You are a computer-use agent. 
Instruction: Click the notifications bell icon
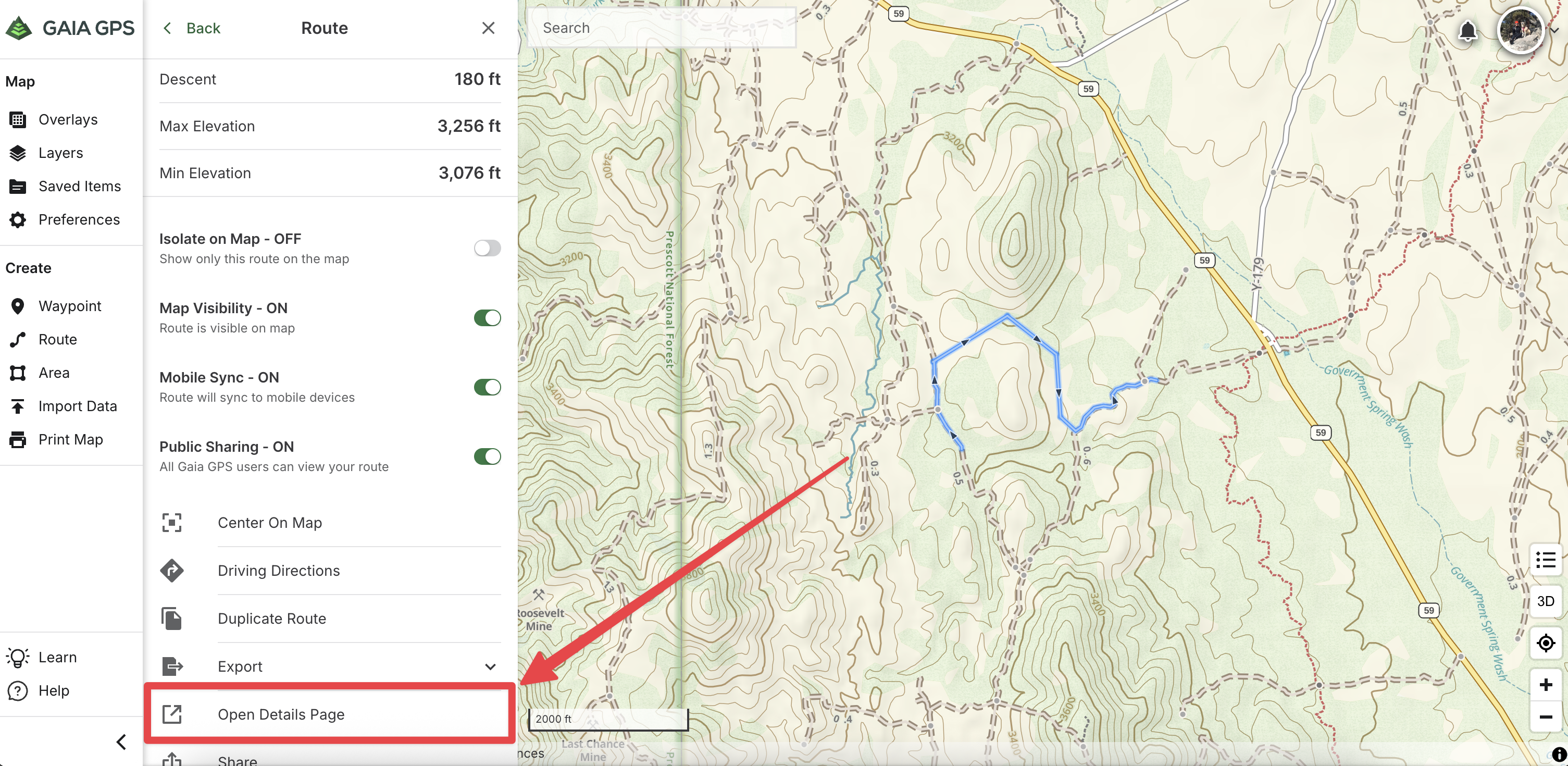click(1467, 30)
